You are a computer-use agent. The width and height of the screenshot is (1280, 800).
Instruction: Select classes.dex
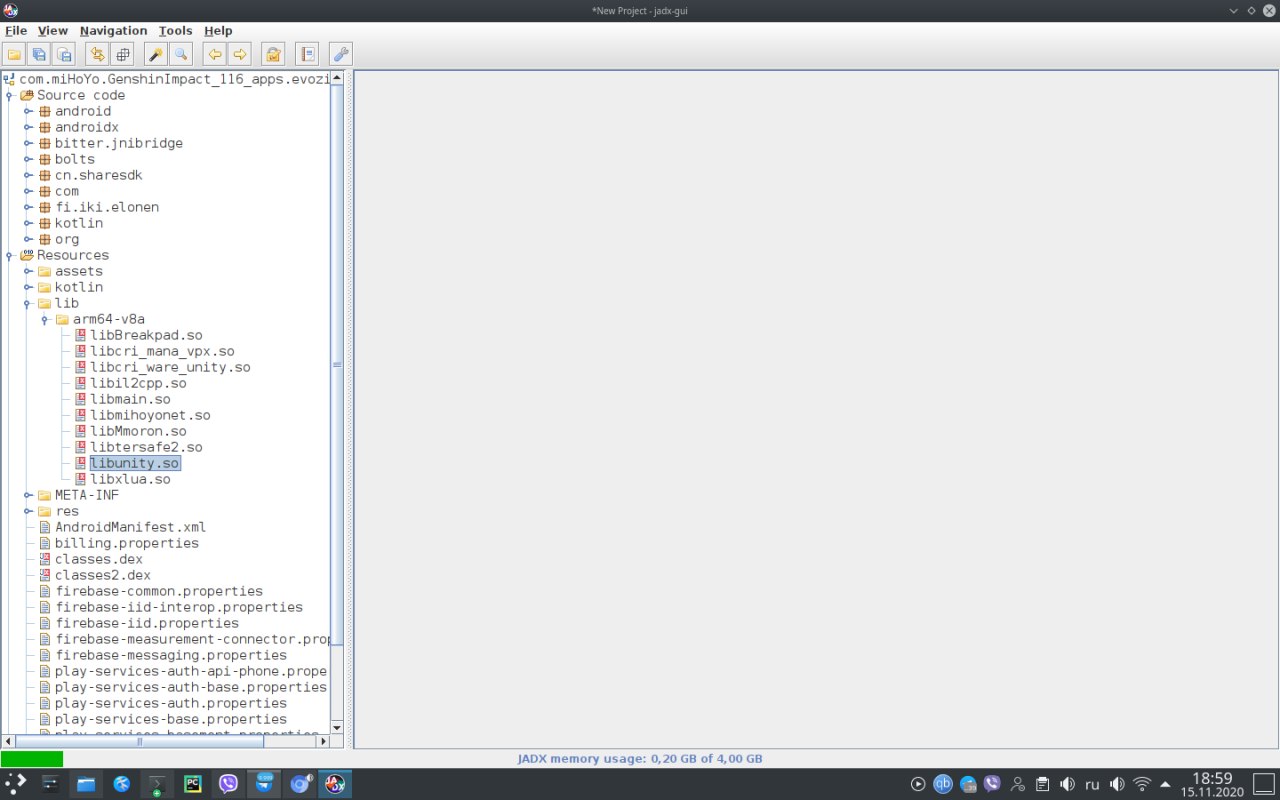99,559
